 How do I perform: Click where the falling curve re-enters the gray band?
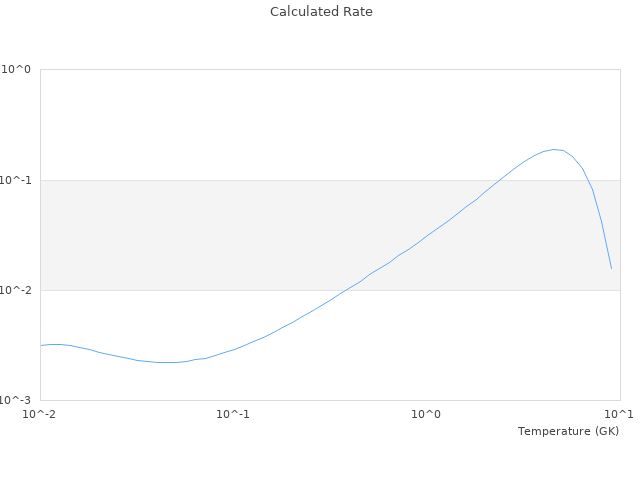(590, 180)
